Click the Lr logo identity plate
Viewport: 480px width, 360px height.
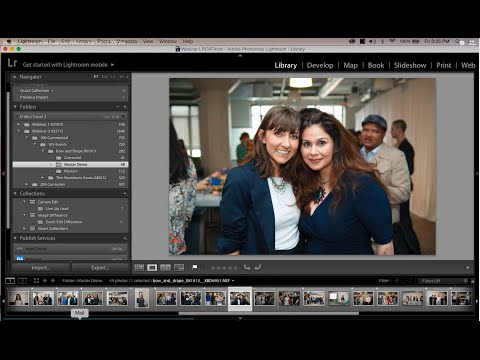(x=12, y=63)
